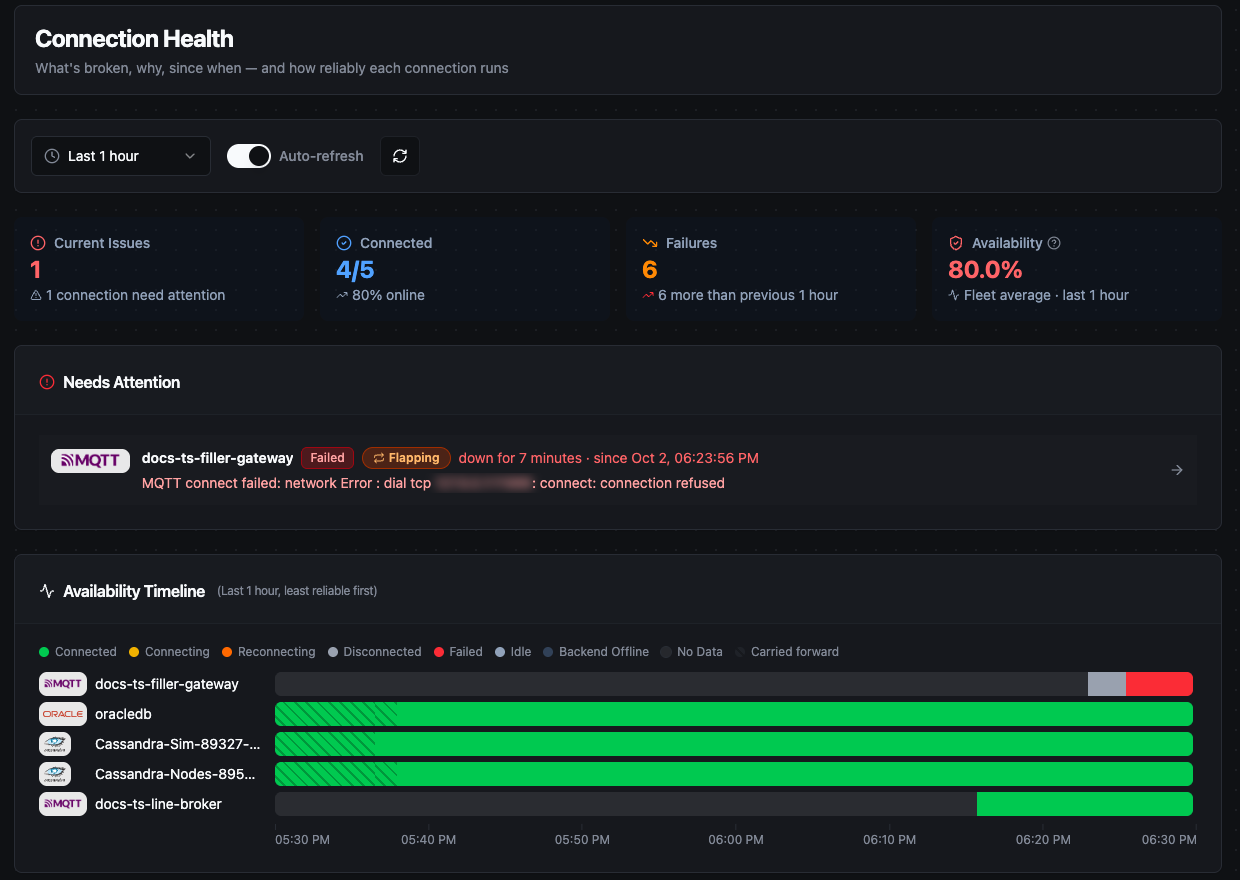Select docs-ts-filler-gateway name in Needs Attention
This screenshot has width=1240, height=880.
(218, 458)
